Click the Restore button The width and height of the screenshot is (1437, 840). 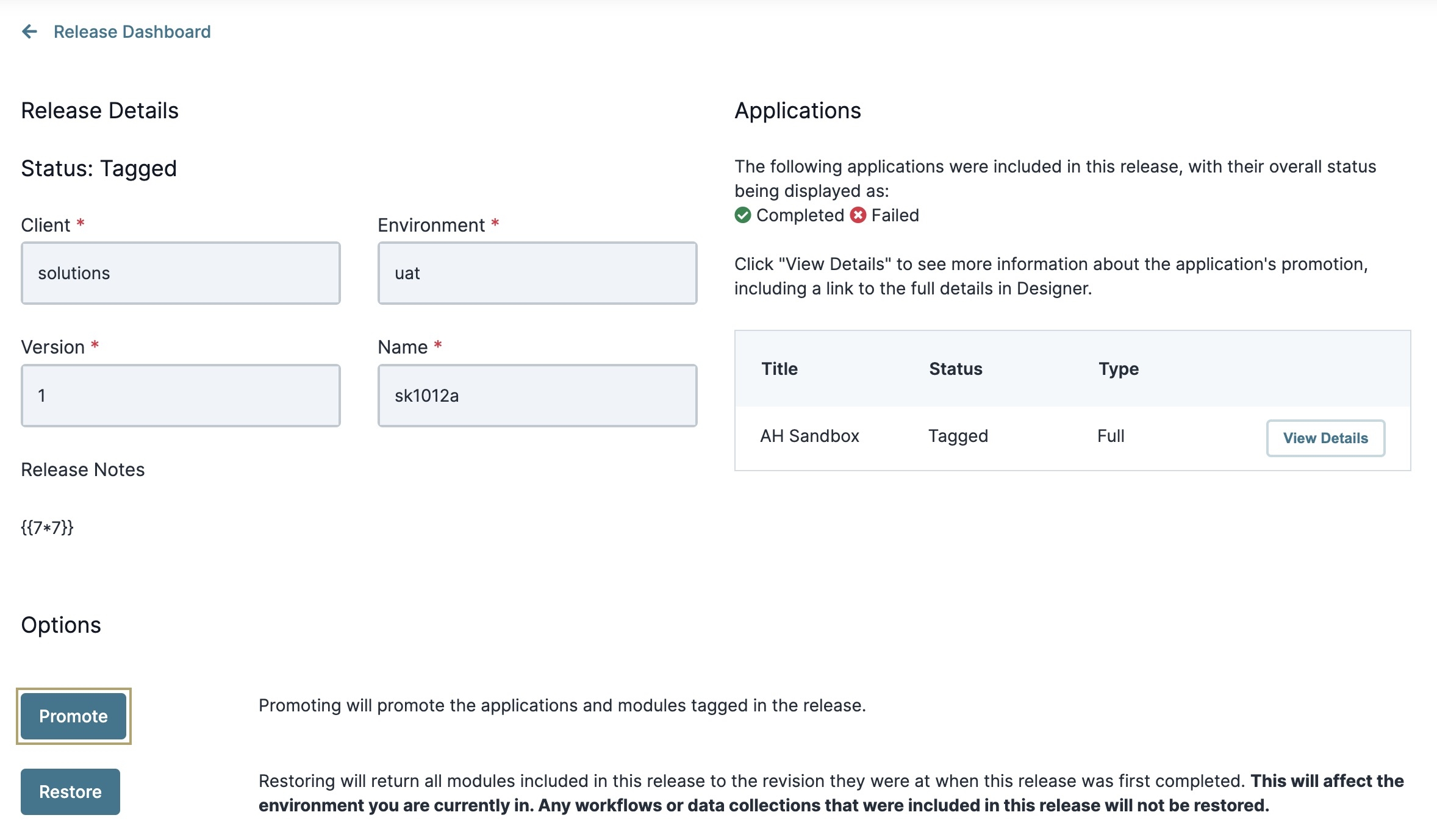[70, 792]
